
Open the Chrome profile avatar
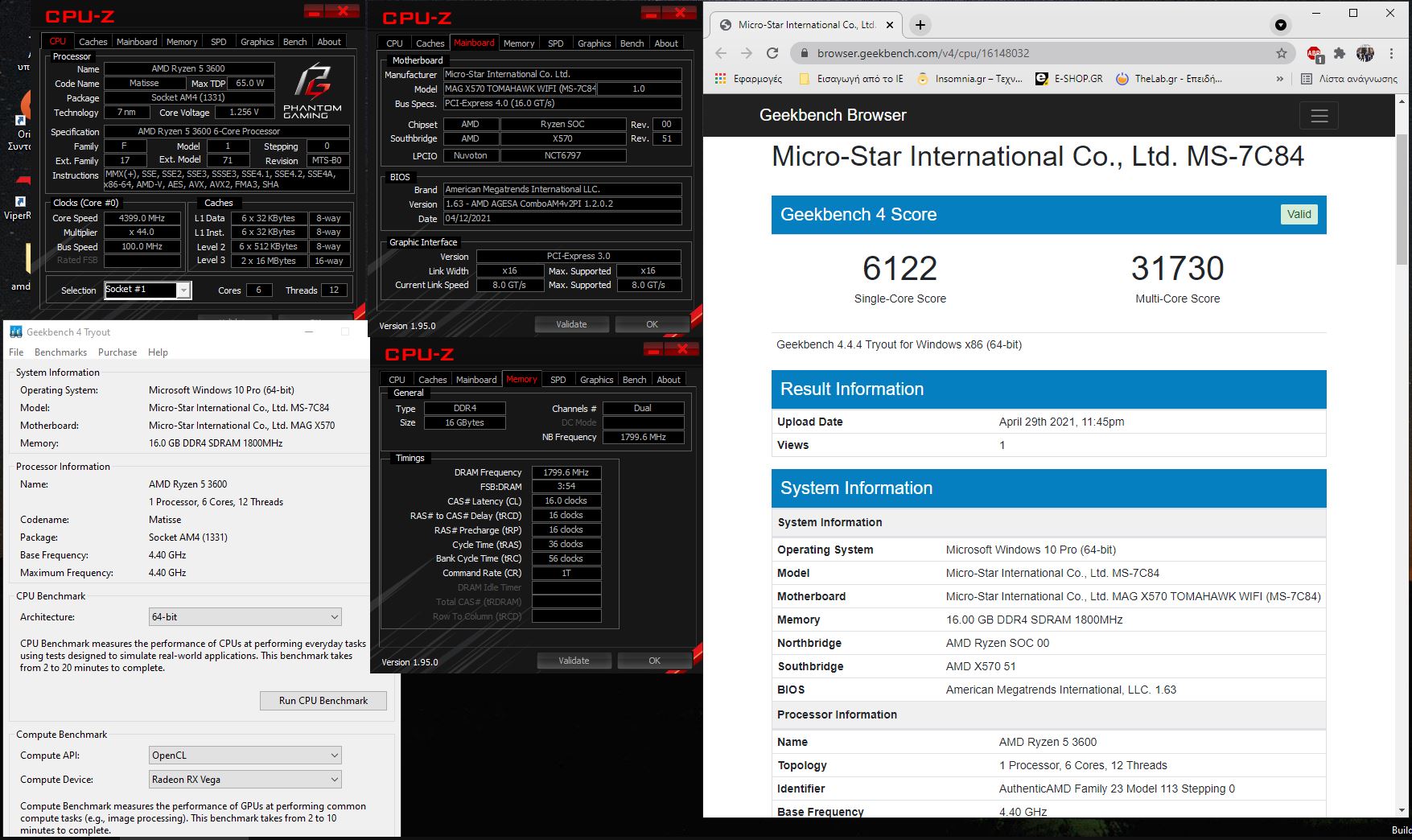[x=1365, y=53]
